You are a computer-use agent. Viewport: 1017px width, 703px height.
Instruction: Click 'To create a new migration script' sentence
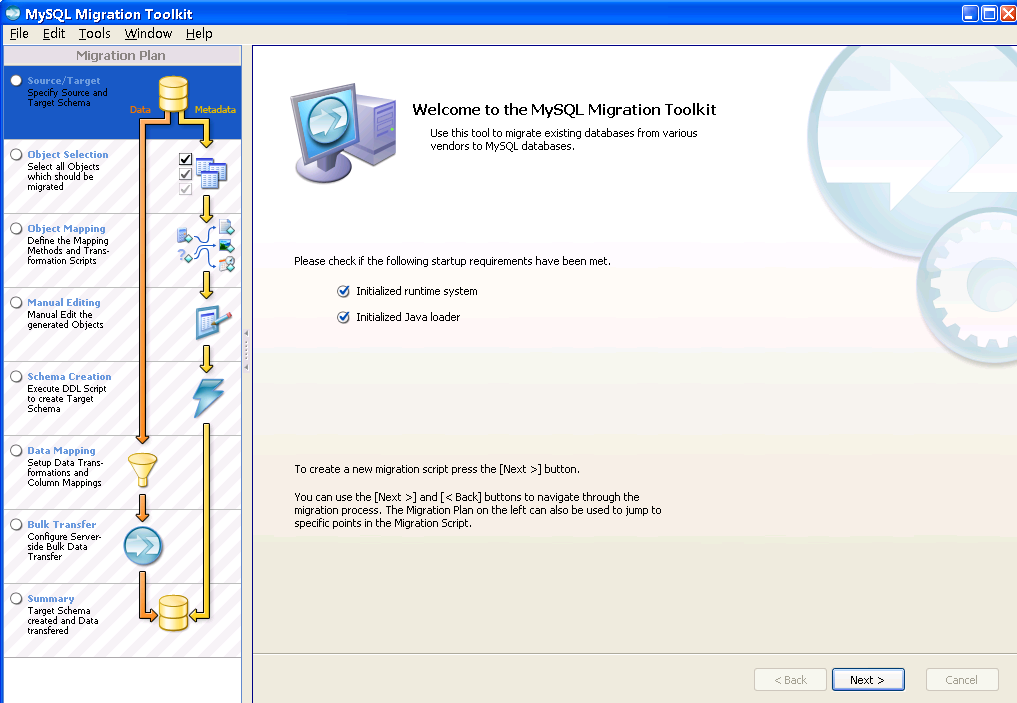pos(437,469)
